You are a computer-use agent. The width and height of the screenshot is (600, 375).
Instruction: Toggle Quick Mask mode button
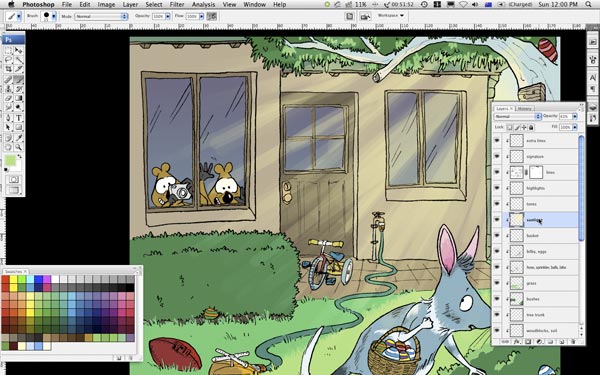click(14, 179)
